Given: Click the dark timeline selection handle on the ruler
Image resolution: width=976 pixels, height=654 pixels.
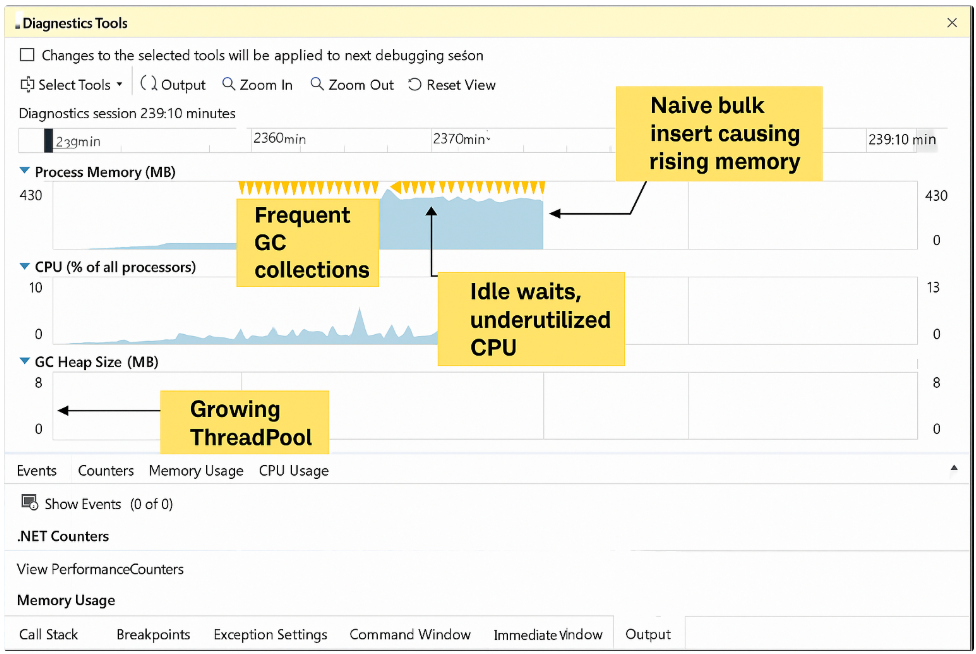Looking at the screenshot, I should (48, 140).
